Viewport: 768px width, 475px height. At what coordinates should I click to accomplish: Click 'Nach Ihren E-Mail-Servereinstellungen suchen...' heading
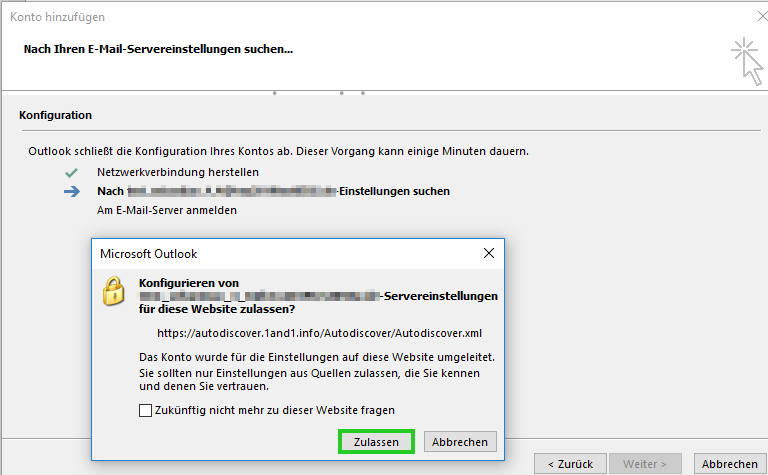(158, 49)
